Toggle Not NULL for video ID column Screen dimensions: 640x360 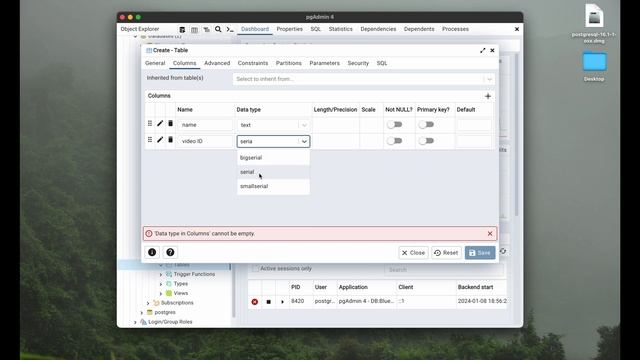coord(395,141)
